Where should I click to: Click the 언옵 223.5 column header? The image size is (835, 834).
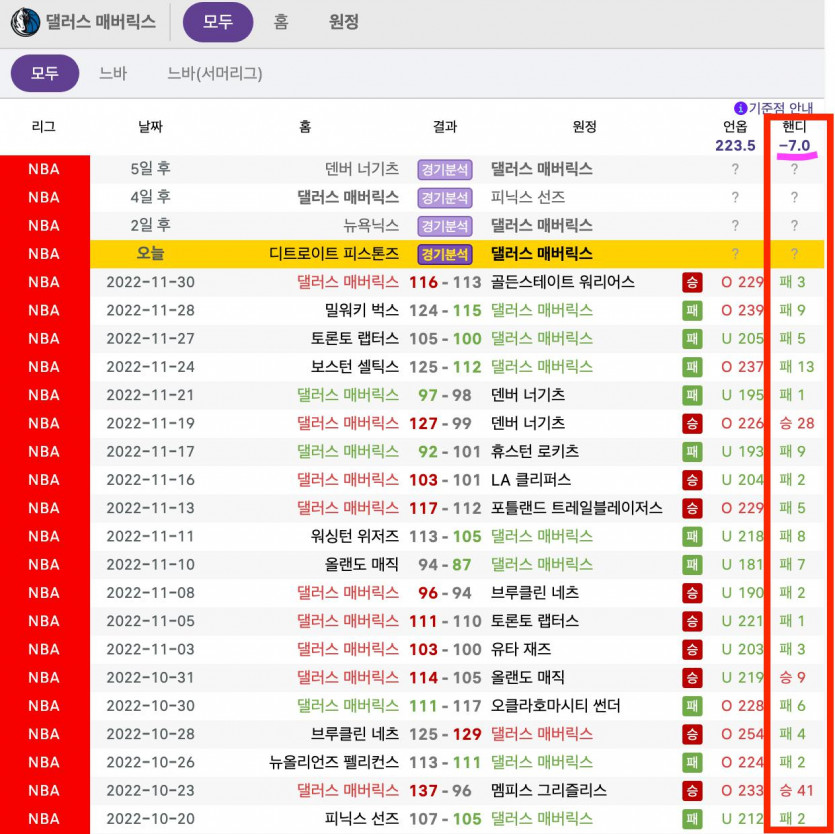point(735,136)
